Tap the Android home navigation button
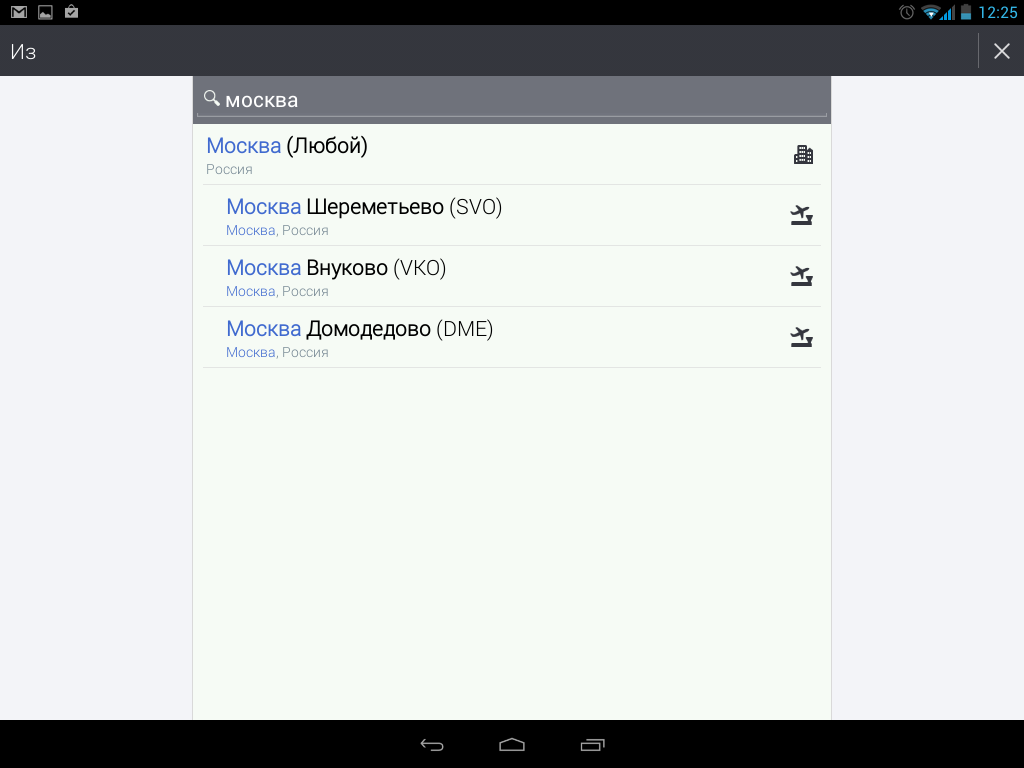 coord(512,744)
